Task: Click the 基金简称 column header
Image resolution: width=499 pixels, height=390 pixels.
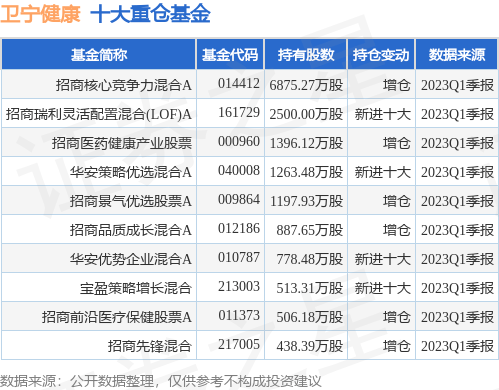Action: [99, 54]
